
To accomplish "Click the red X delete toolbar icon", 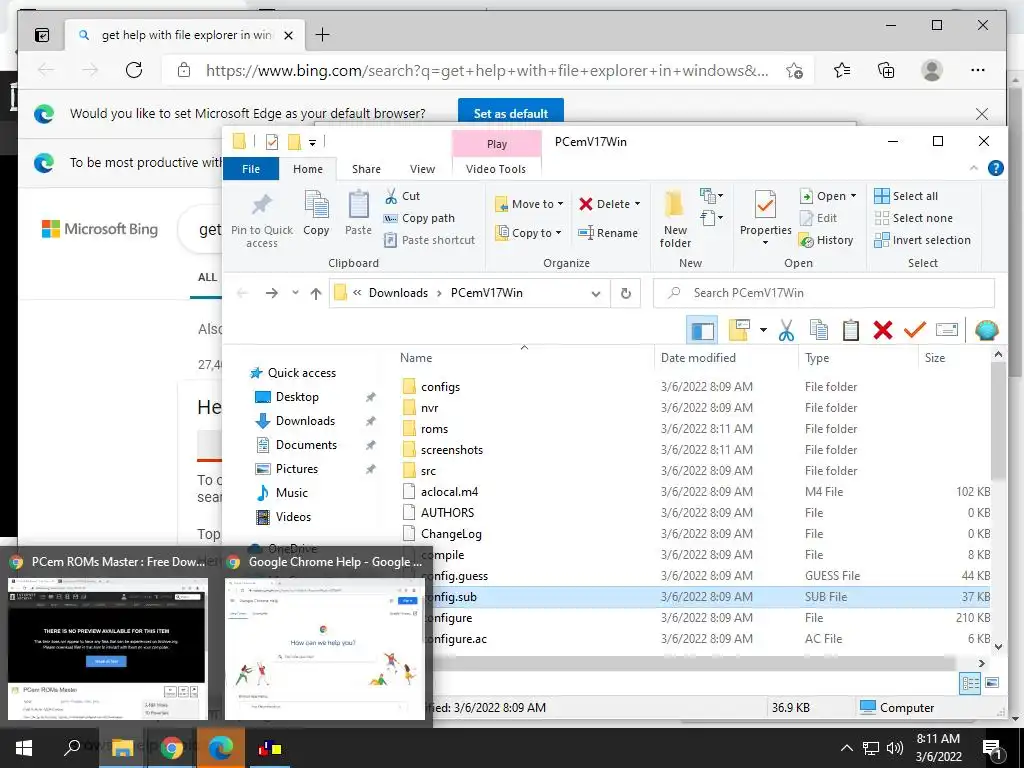I will pyautogui.click(x=882, y=330).
